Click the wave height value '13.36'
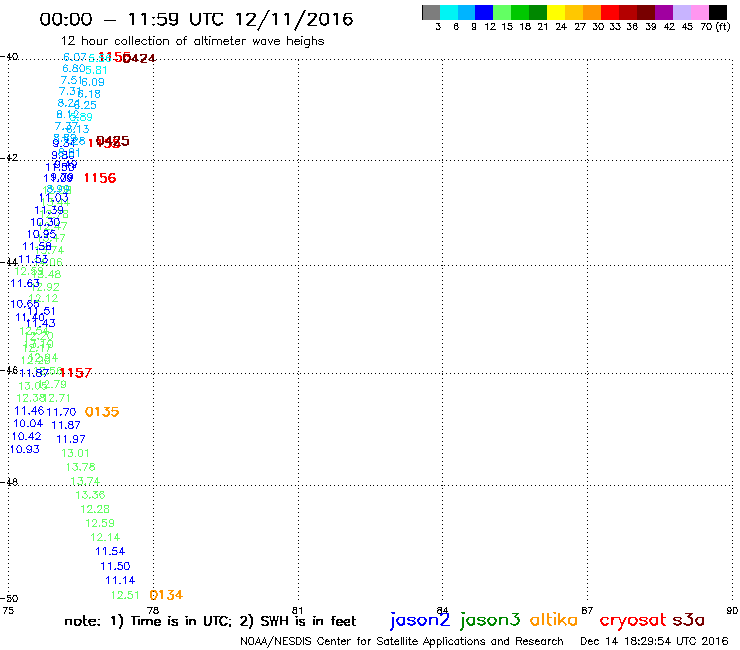The image size is (740, 650). pos(90,495)
